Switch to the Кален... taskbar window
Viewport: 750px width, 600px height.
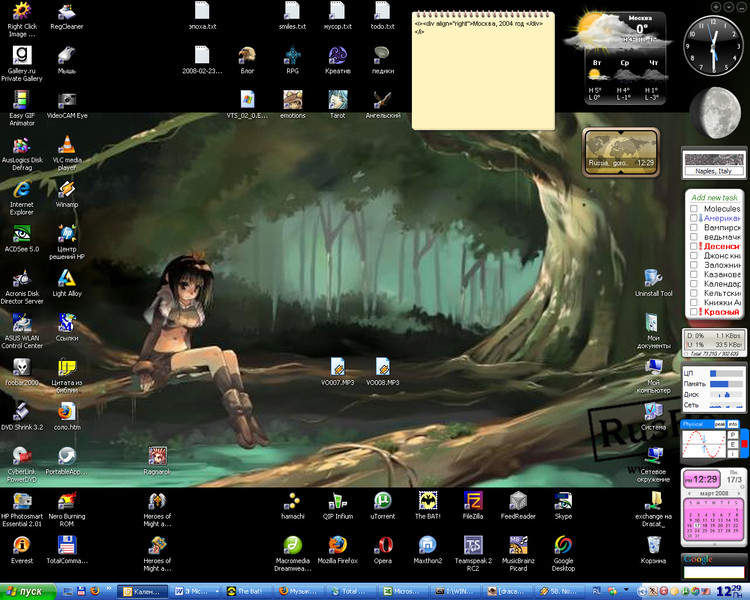(143, 592)
